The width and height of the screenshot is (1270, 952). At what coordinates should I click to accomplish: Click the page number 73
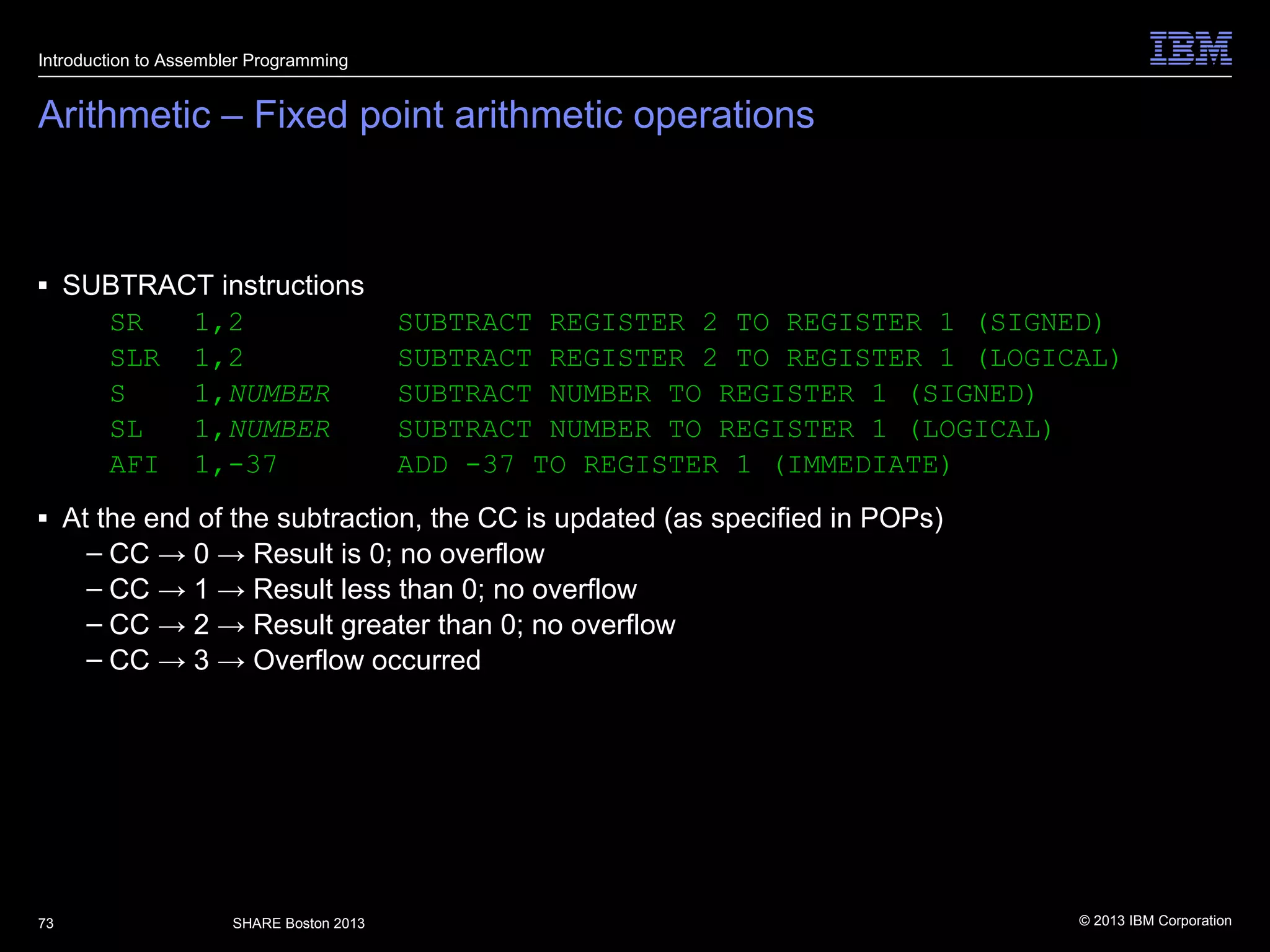(46, 923)
